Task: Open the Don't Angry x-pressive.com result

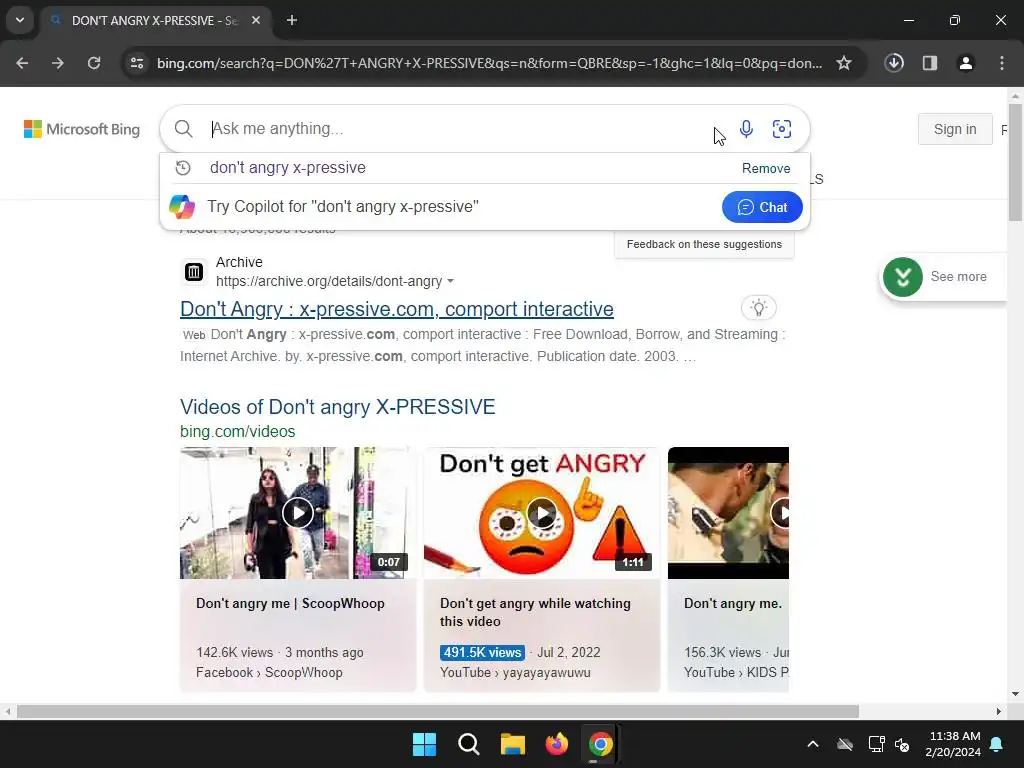Action: [x=396, y=309]
